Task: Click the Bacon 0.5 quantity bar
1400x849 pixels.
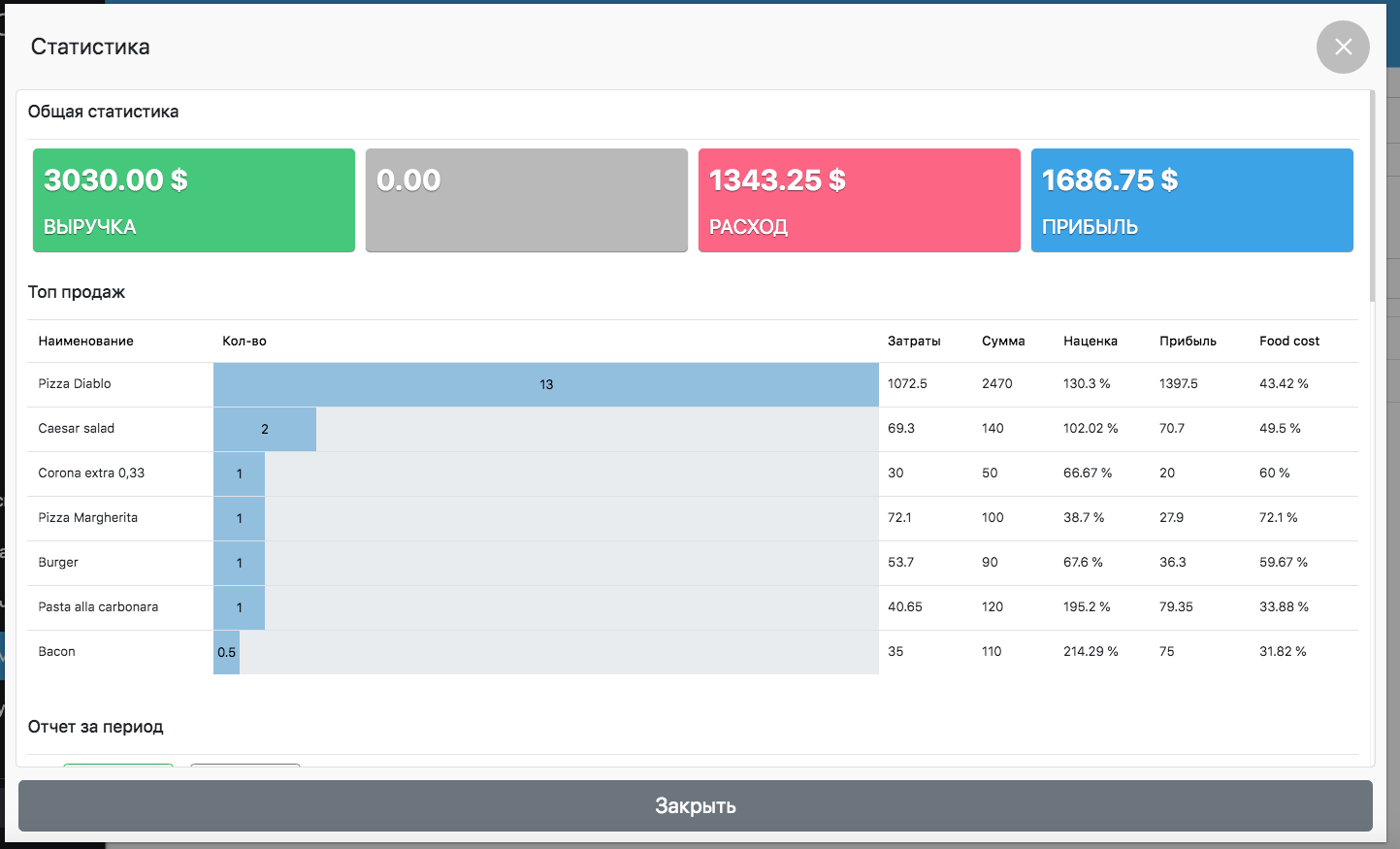Action: pos(226,652)
